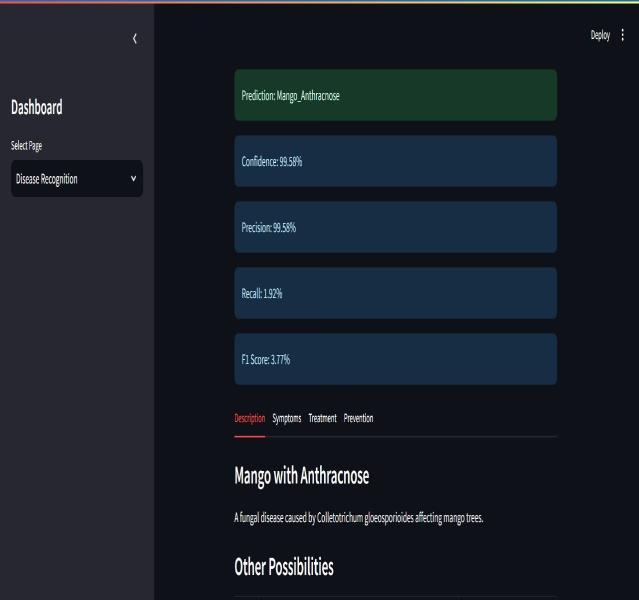View the Prevention tab

pos(358,418)
